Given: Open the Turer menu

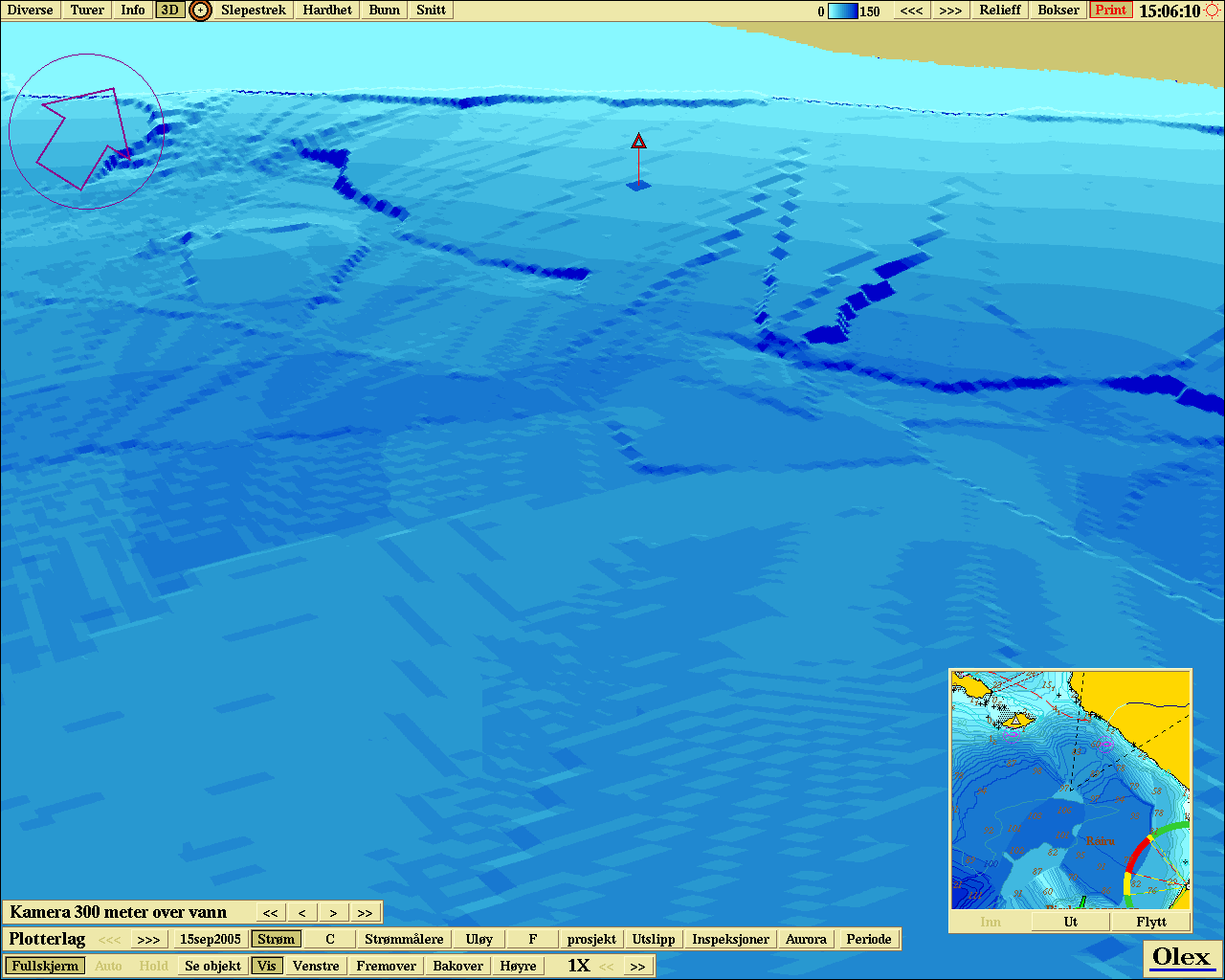Looking at the screenshot, I should pyautogui.click(x=87, y=11).
